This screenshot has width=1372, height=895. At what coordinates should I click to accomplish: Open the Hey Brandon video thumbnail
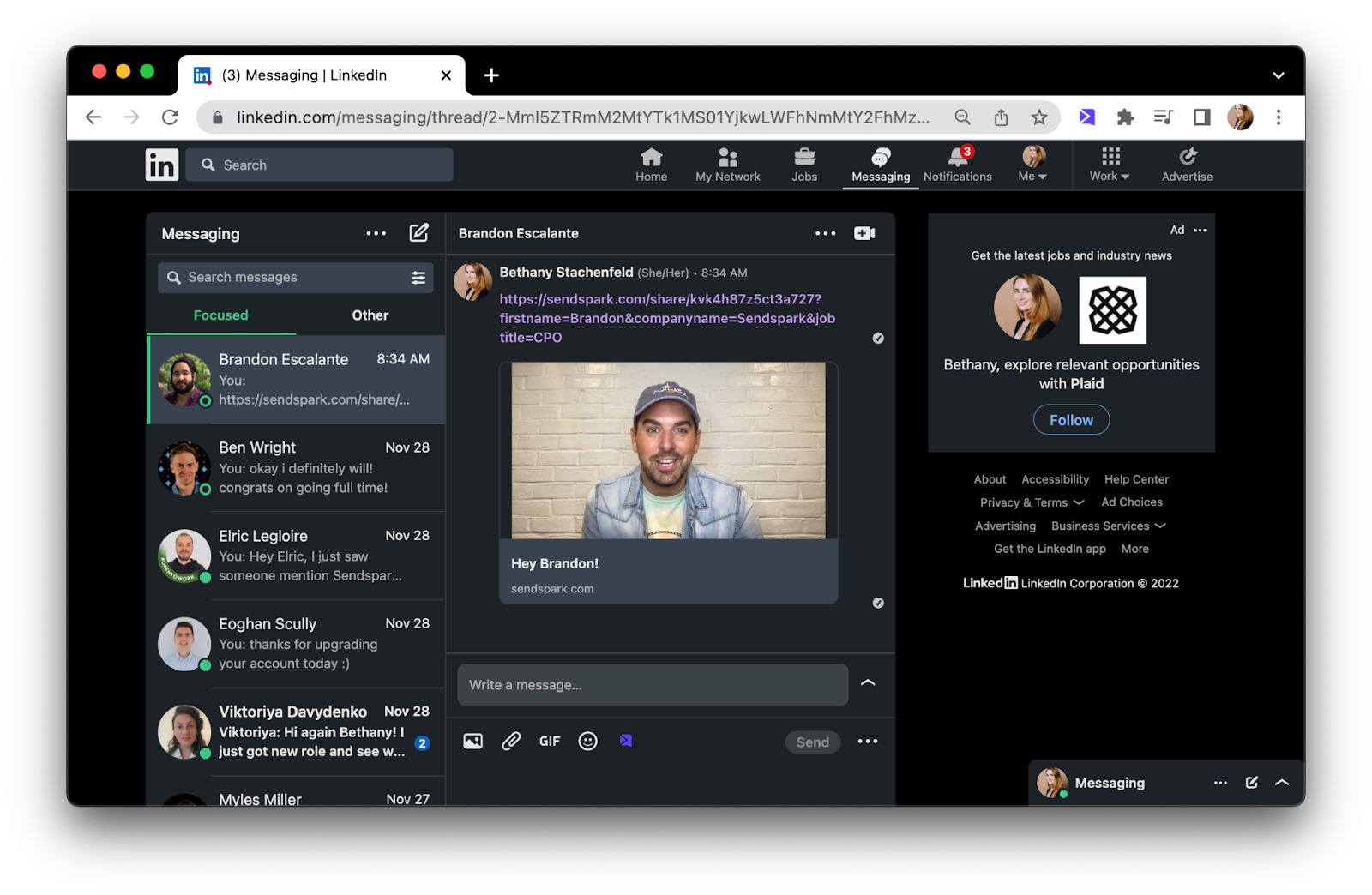tap(668, 451)
